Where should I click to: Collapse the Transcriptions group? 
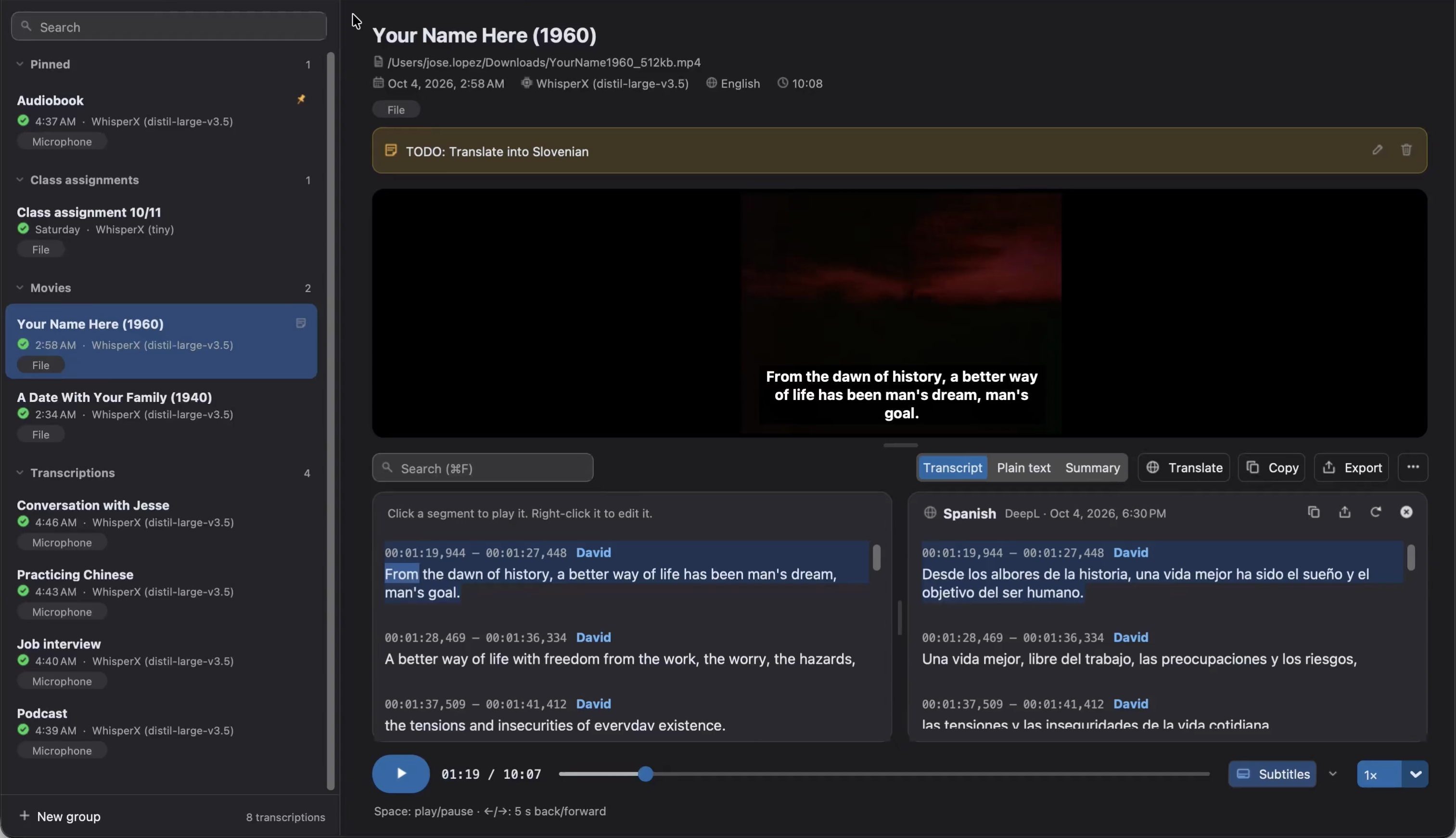tap(20, 473)
